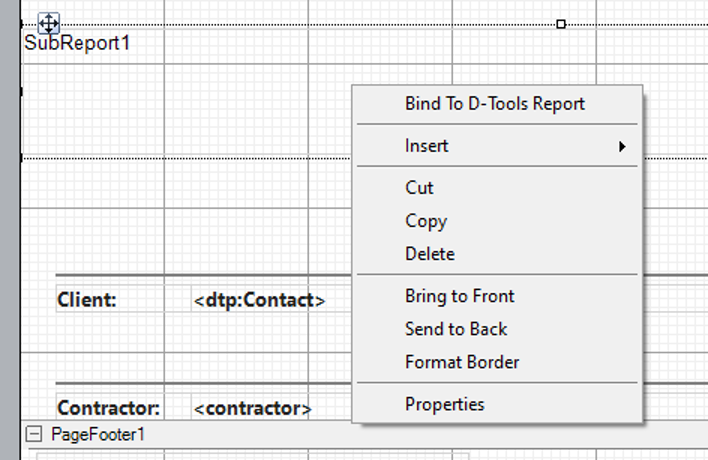The width and height of the screenshot is (708, 460).
Task: Select the <contractor> text field
Action: [252, 407]
